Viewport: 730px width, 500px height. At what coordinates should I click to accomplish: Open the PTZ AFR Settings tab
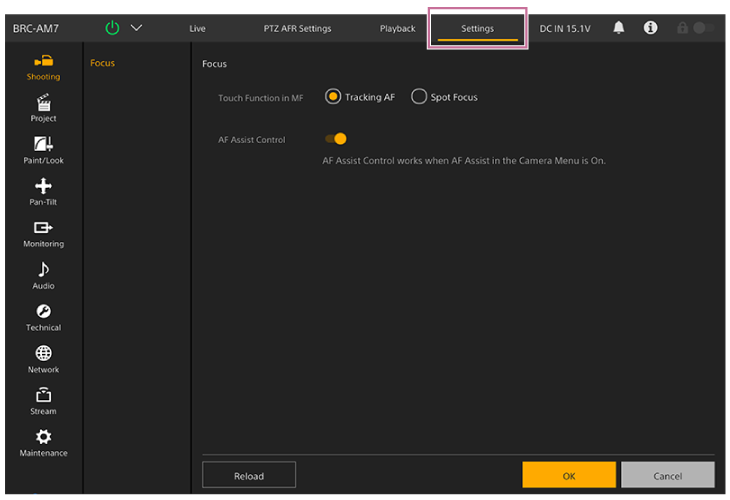tap(297, 28)
